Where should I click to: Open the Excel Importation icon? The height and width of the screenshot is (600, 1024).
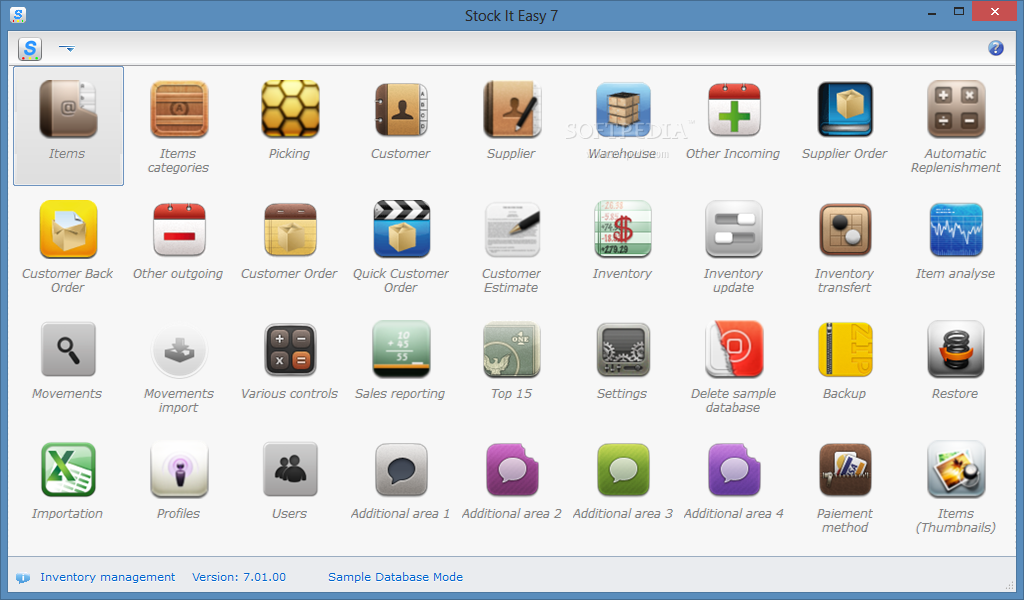pyautogui.click(x=68, y=469)
